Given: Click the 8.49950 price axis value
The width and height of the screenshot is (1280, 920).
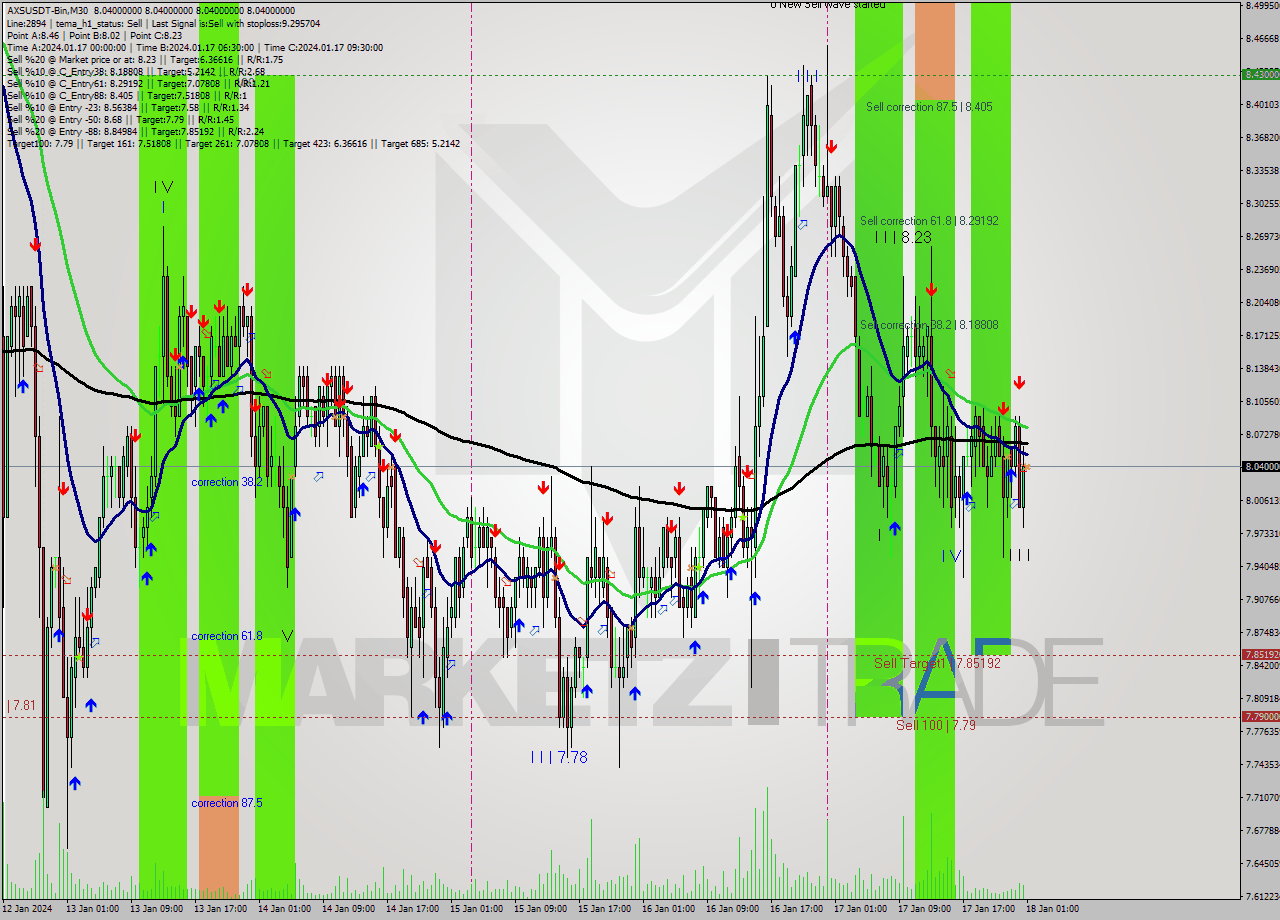Looking at the screenshot, I should click(x=1261, y=5).
